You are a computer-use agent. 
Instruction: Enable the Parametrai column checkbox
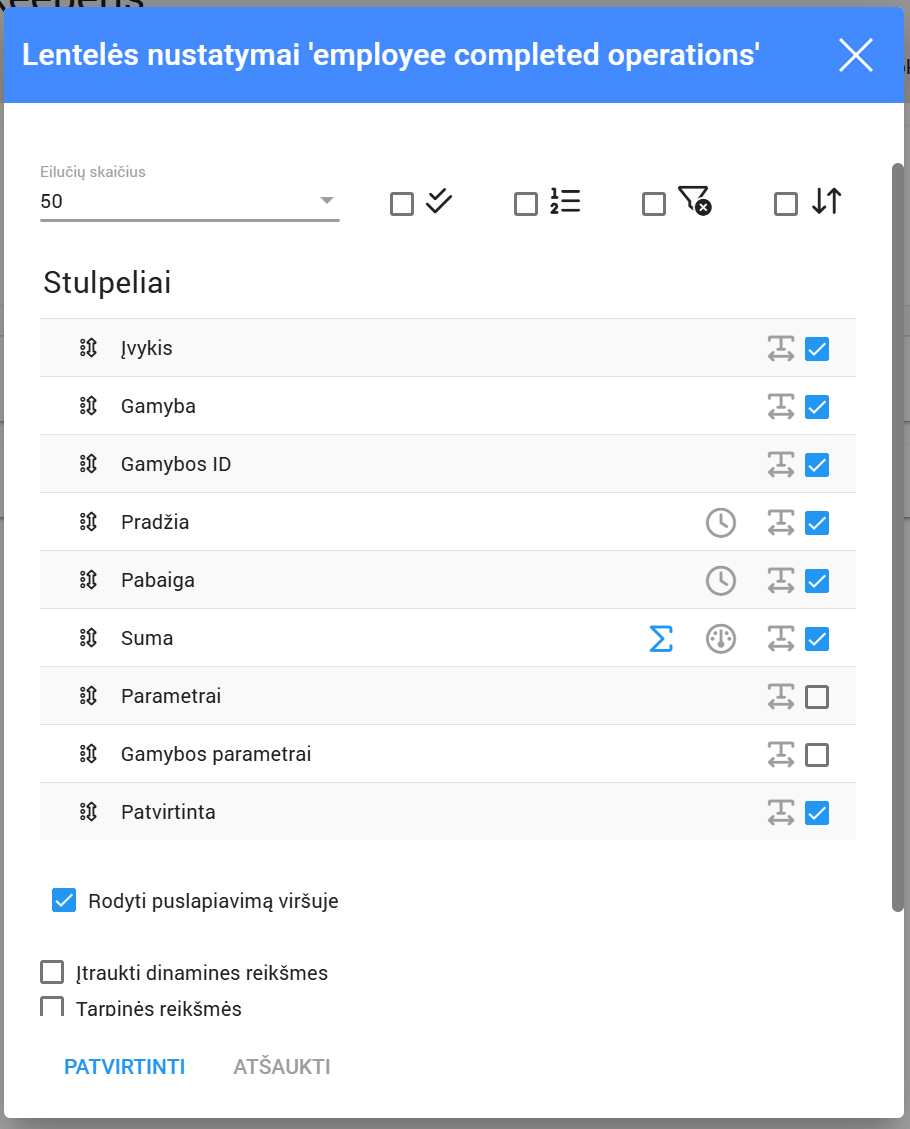tap(817, 697)
